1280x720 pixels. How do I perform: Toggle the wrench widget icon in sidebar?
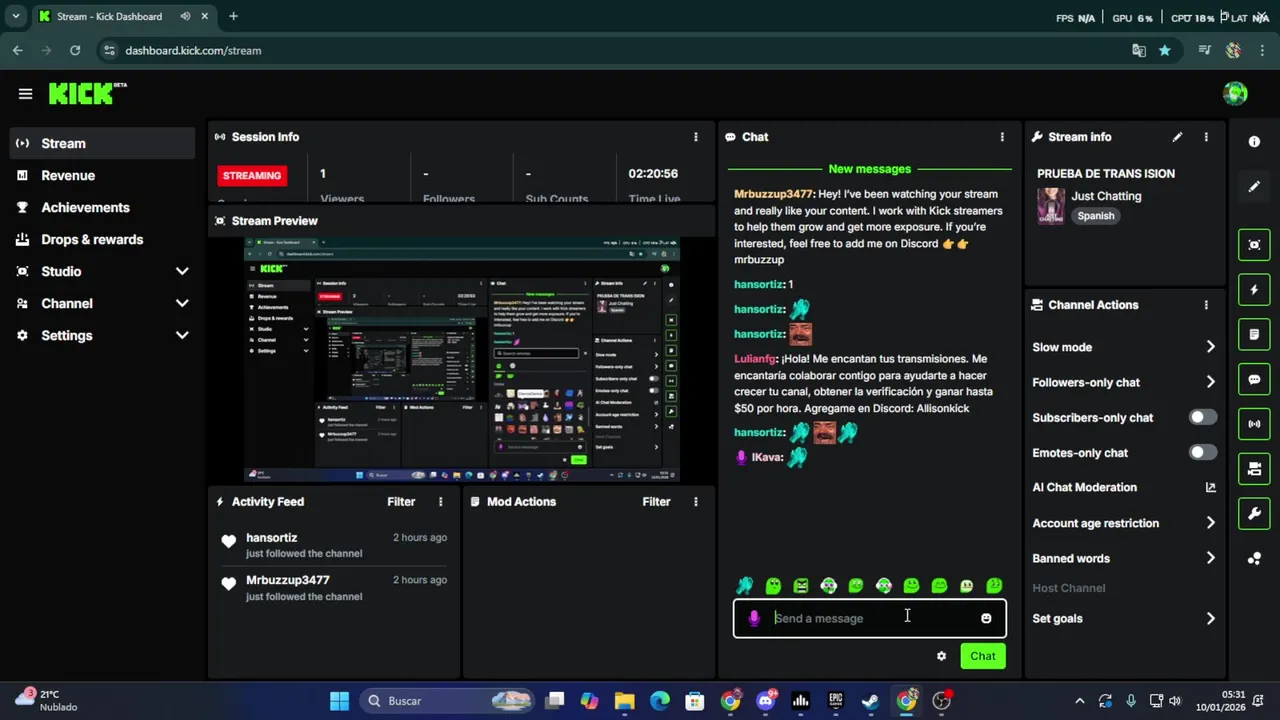[x=1254, y=514]
